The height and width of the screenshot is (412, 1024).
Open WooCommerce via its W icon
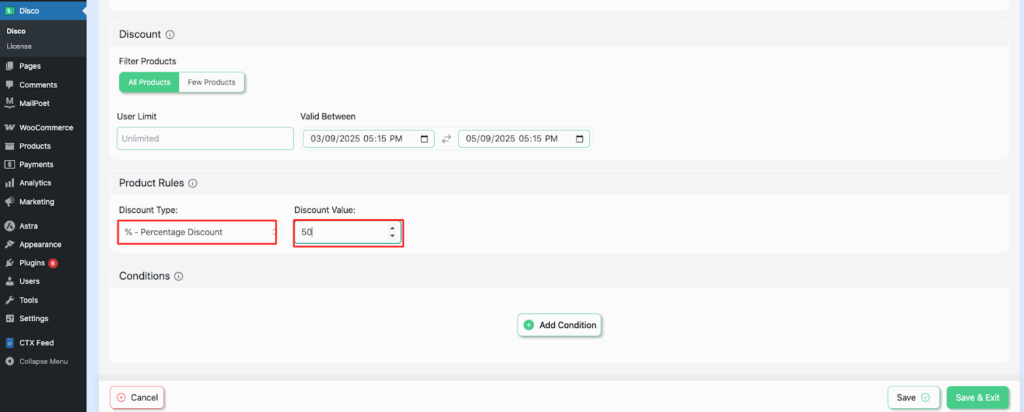[9, 127]
